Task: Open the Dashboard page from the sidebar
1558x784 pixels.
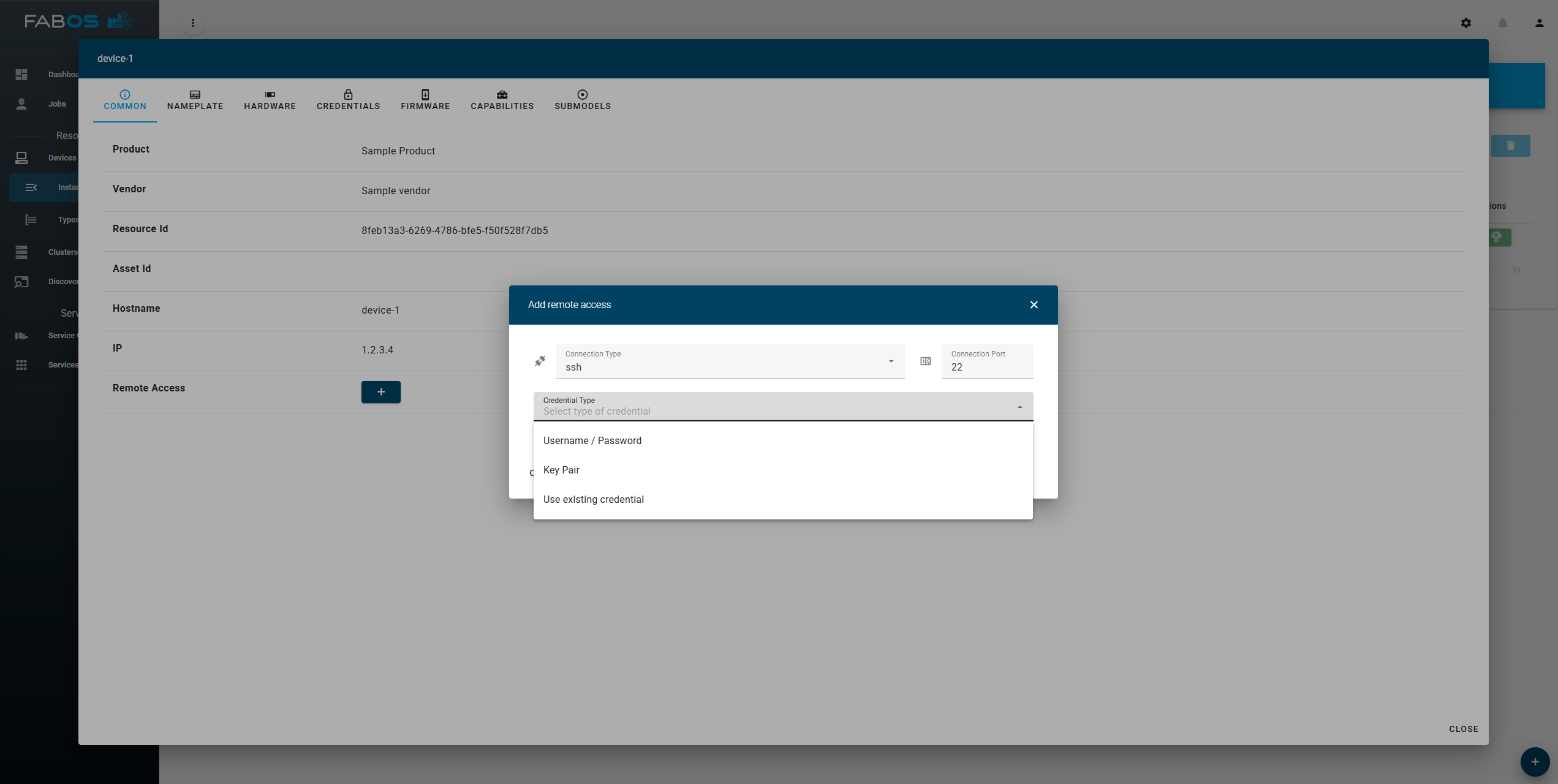Action: 21,73
